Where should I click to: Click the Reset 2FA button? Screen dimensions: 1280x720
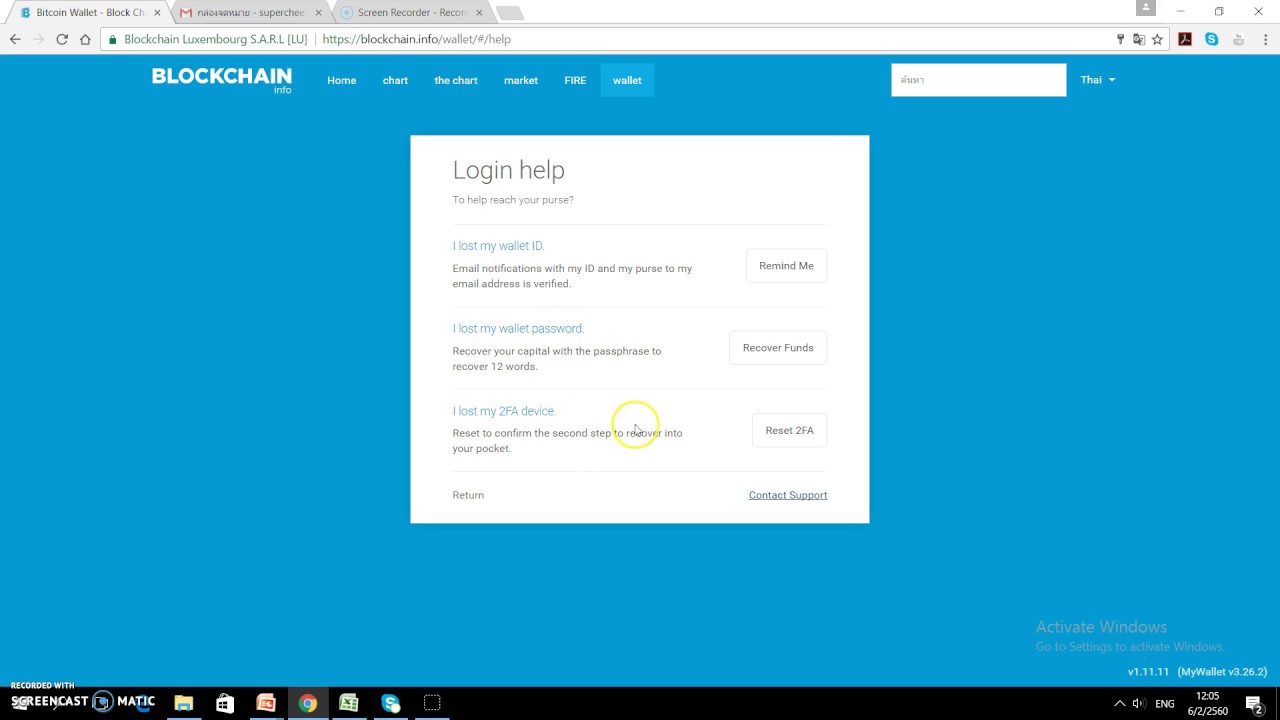point(789,430)
